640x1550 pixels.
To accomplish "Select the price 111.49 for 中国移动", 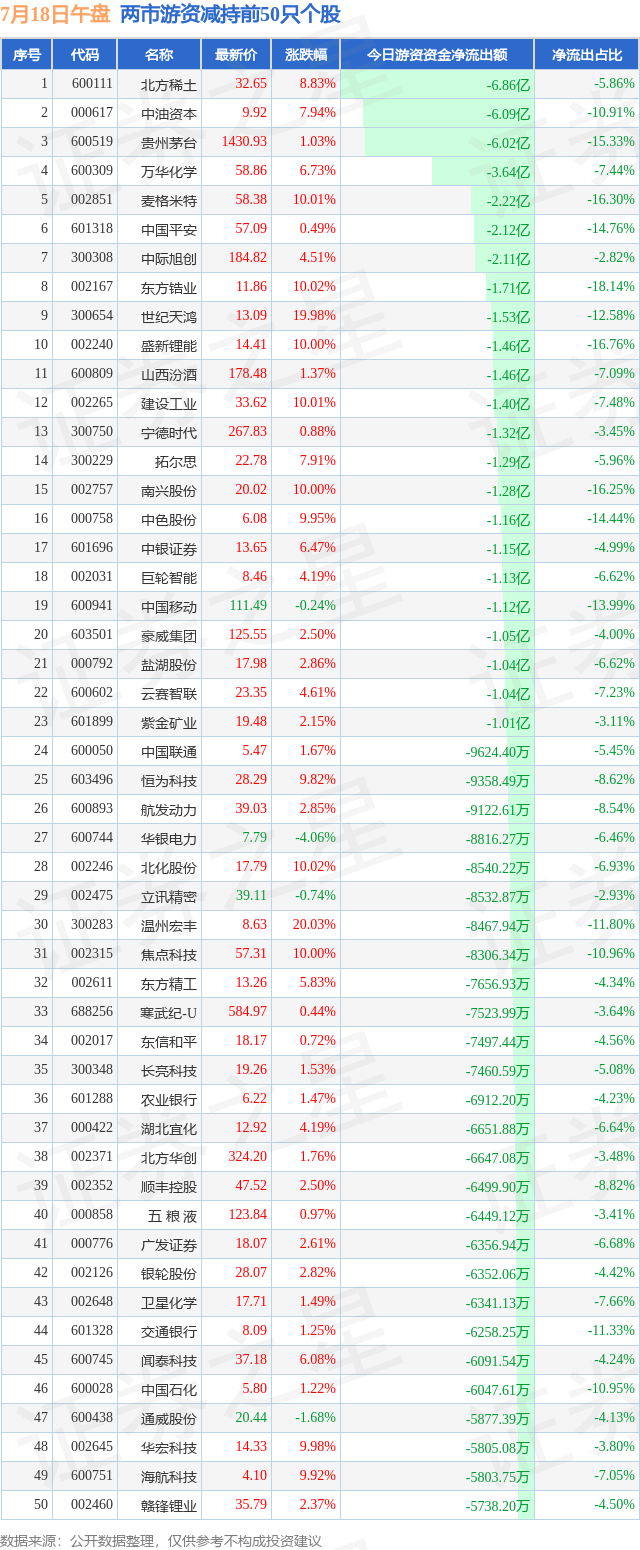I will click(x=248, y=606).
